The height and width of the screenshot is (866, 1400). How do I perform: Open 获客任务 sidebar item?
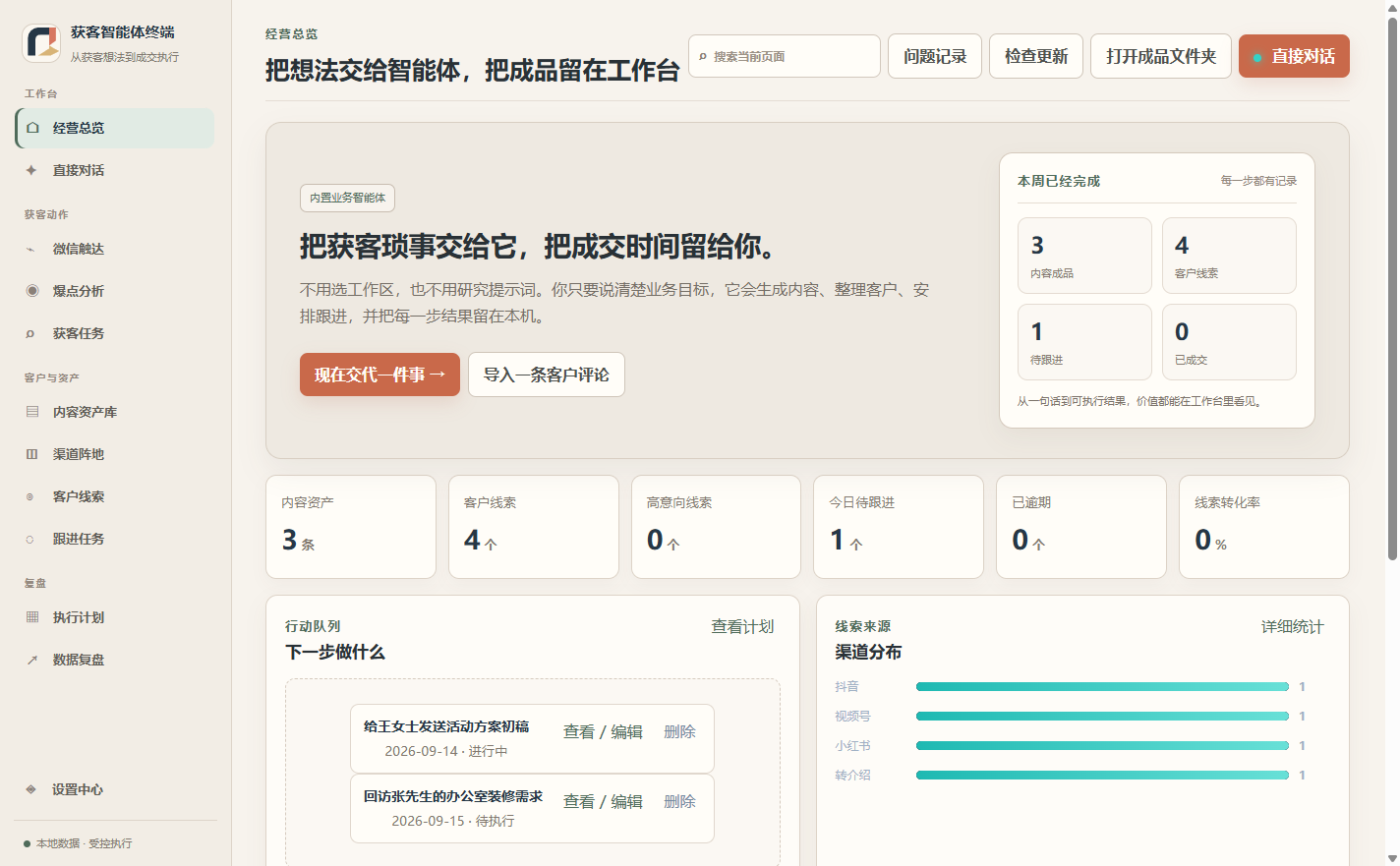(x=115, y=333)
